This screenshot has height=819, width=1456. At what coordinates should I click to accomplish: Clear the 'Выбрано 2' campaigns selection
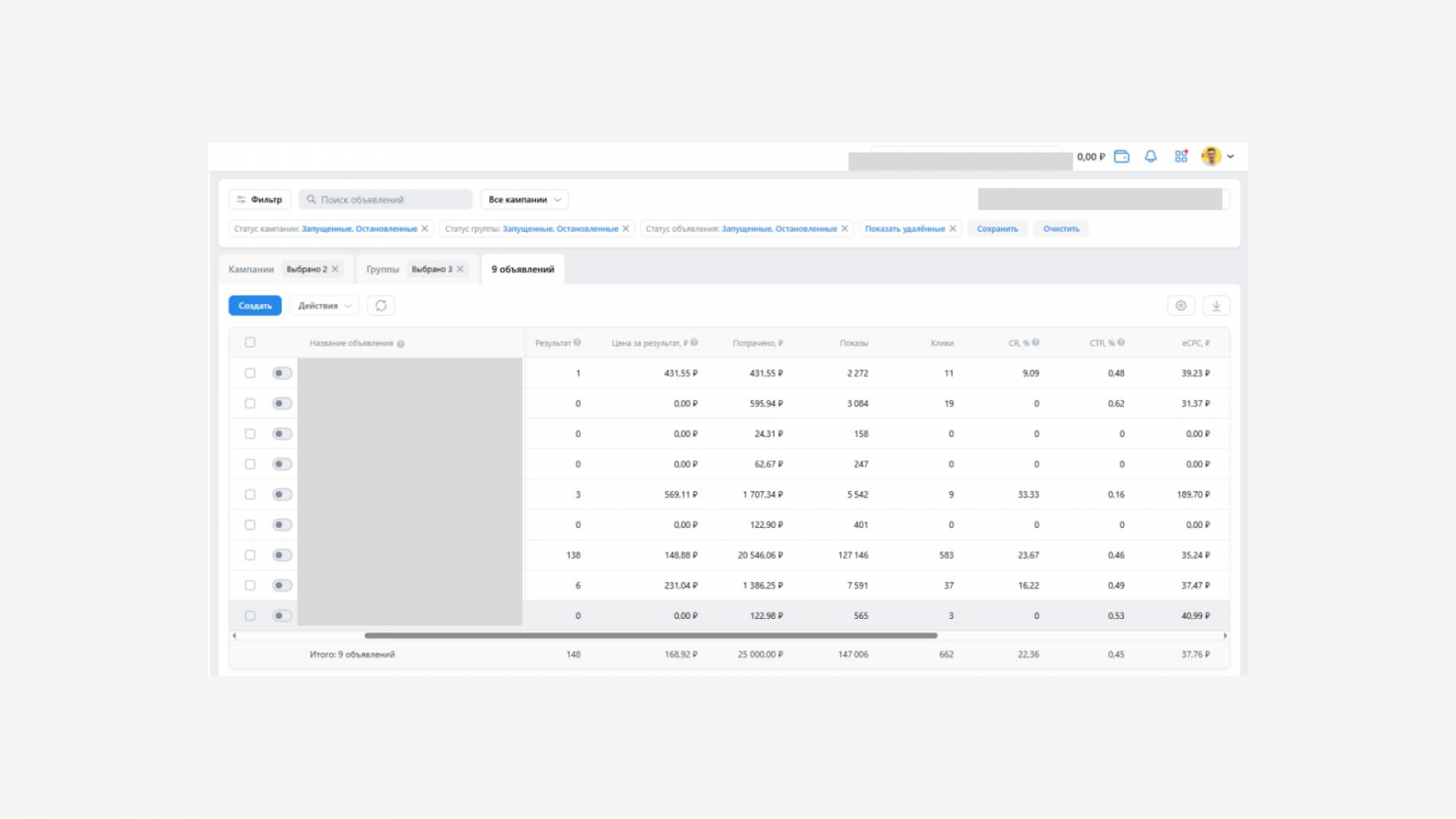[x=335, y=269]
